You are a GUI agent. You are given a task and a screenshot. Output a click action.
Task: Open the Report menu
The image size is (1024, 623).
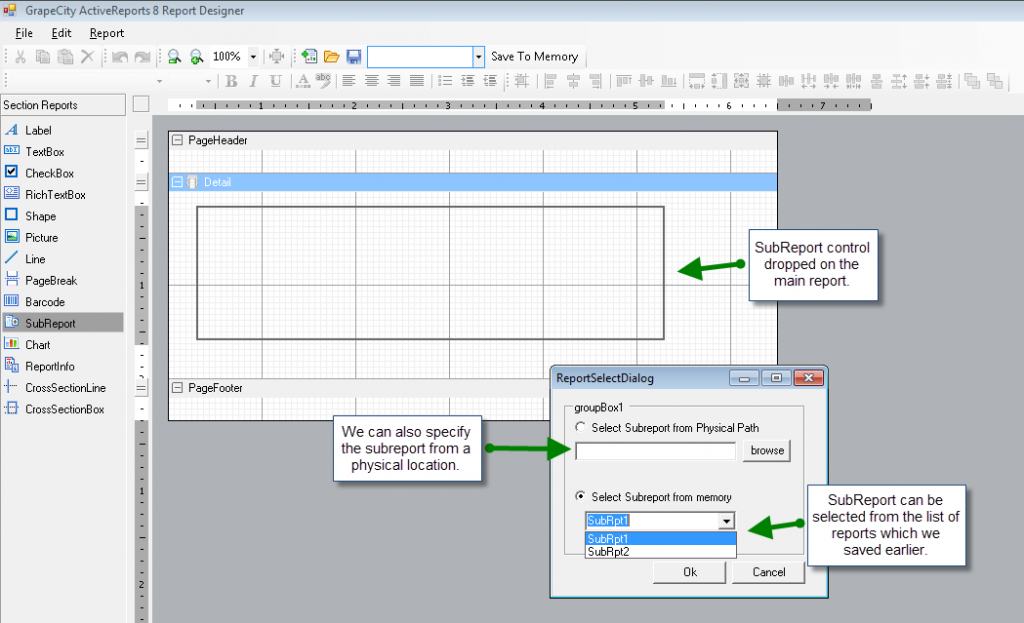tap(107, 33)
